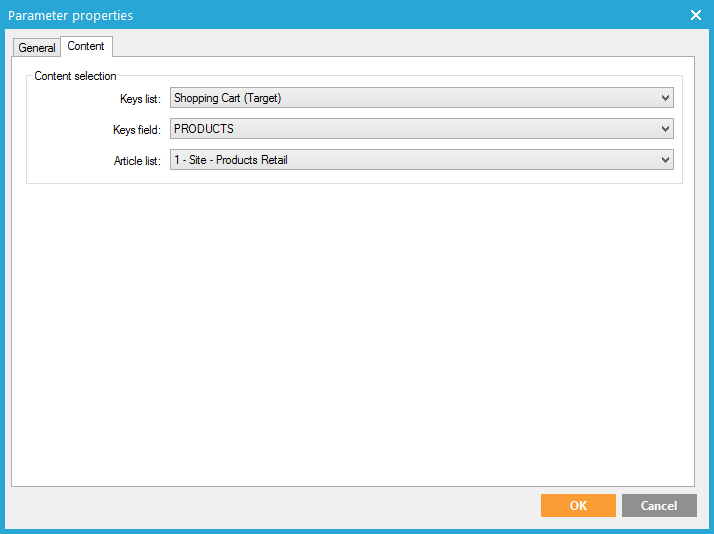Open the Keys field dropdown arrow
Viewport: 714px width, 534px height.
(665, 129)
